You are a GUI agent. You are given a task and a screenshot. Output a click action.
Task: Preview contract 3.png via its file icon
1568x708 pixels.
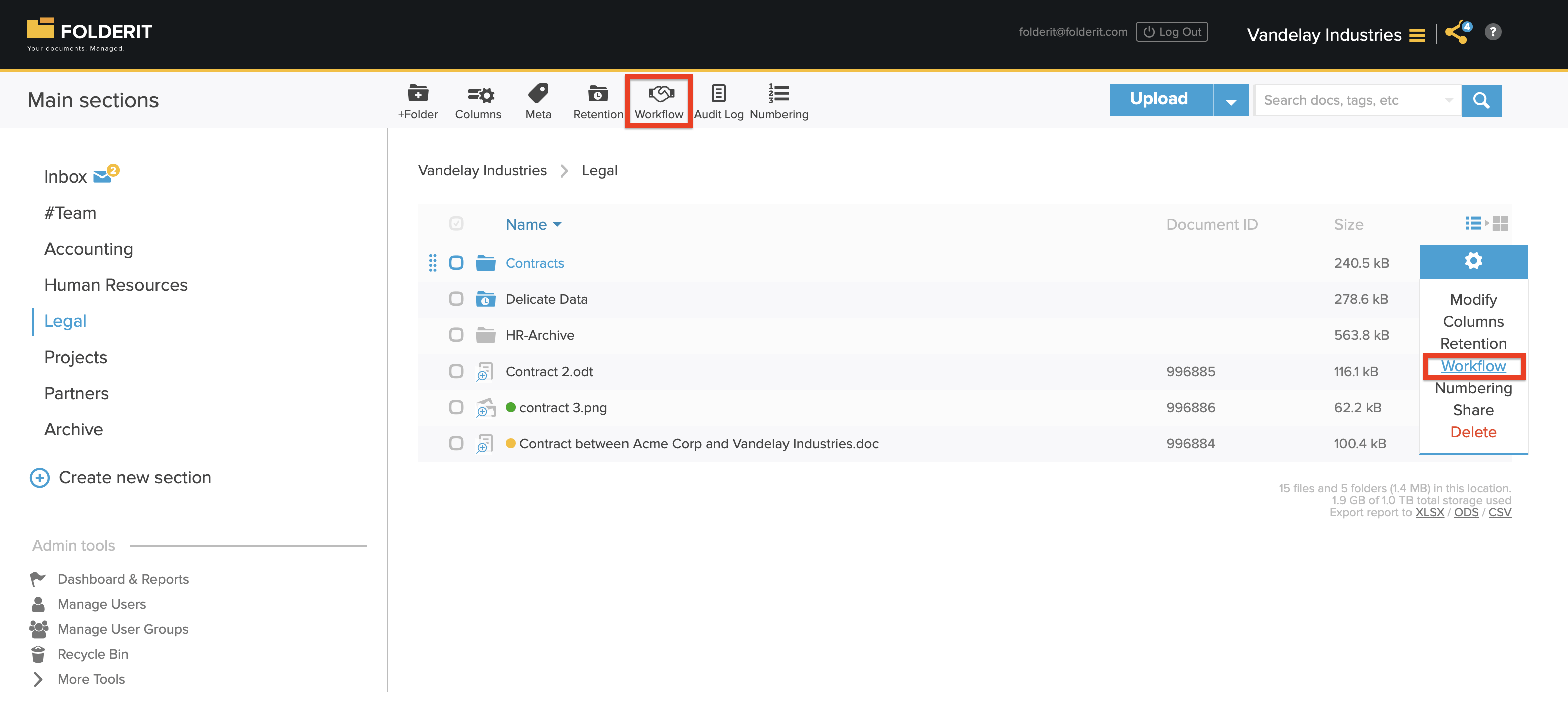tap(485, 408)
